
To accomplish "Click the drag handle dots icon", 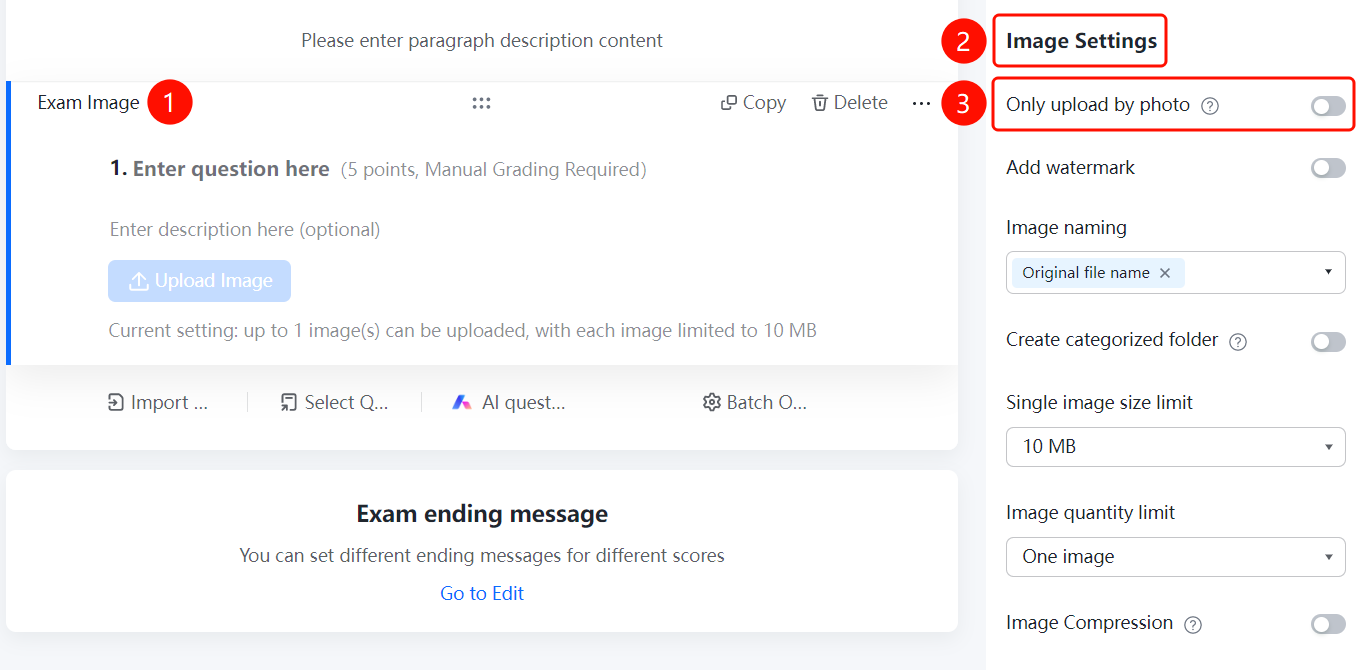I will [481, 103].
